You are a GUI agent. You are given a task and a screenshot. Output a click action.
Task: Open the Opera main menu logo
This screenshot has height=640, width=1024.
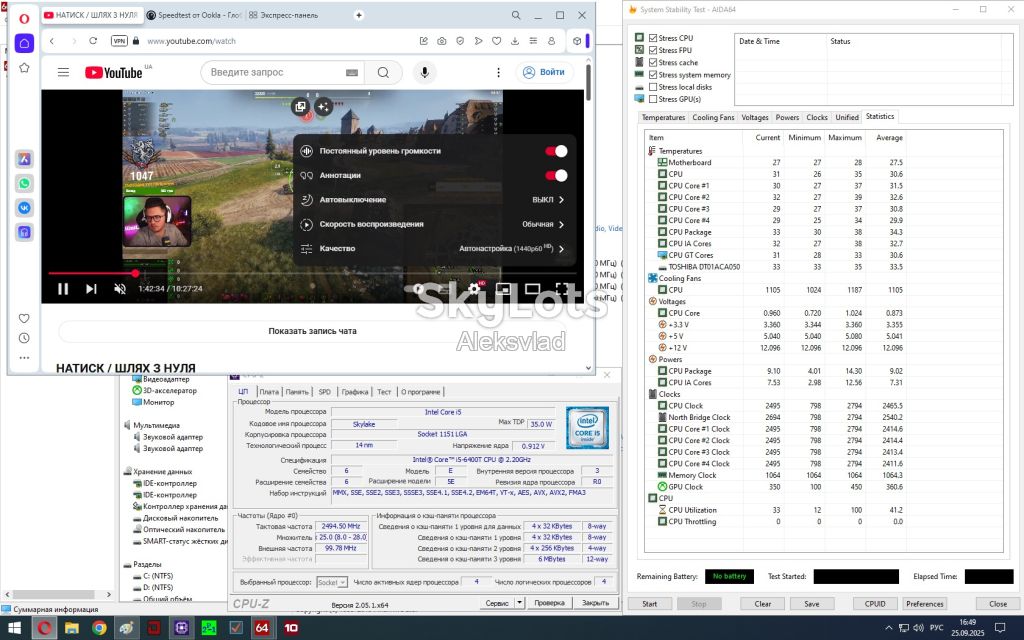(x=24, y=18)
